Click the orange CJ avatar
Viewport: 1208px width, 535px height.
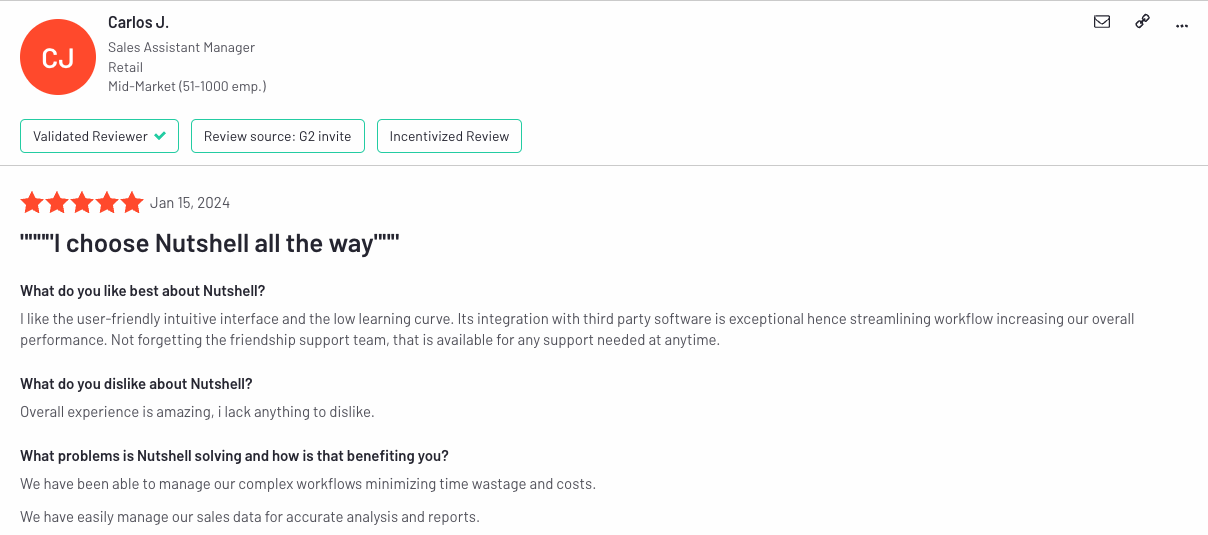(58, 58)
